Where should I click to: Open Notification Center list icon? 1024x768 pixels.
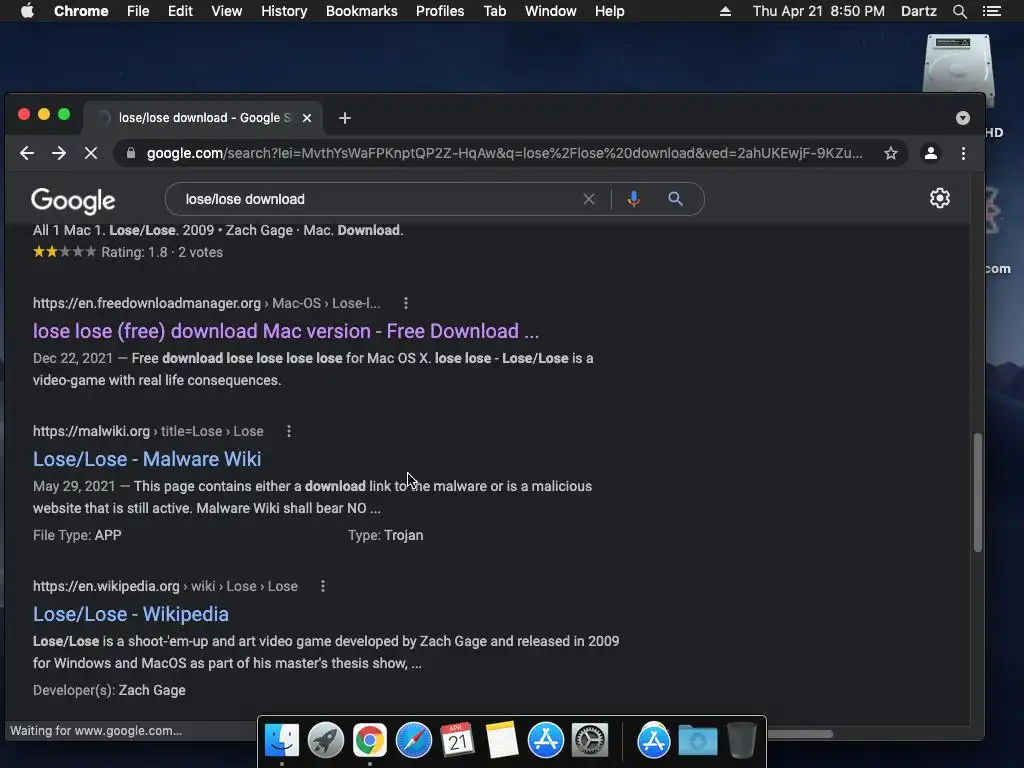pos(991,11)
